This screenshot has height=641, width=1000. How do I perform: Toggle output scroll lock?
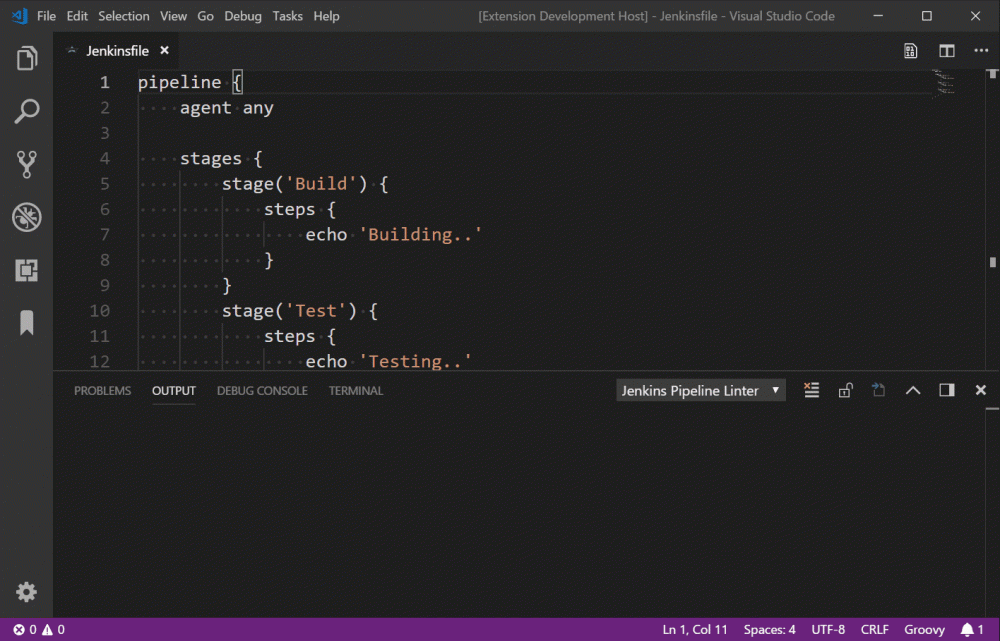[845, 390]
